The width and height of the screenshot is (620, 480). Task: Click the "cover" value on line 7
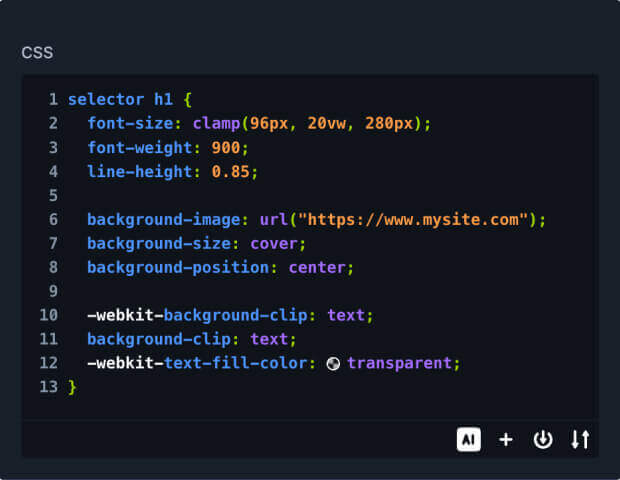click(274, 244)
